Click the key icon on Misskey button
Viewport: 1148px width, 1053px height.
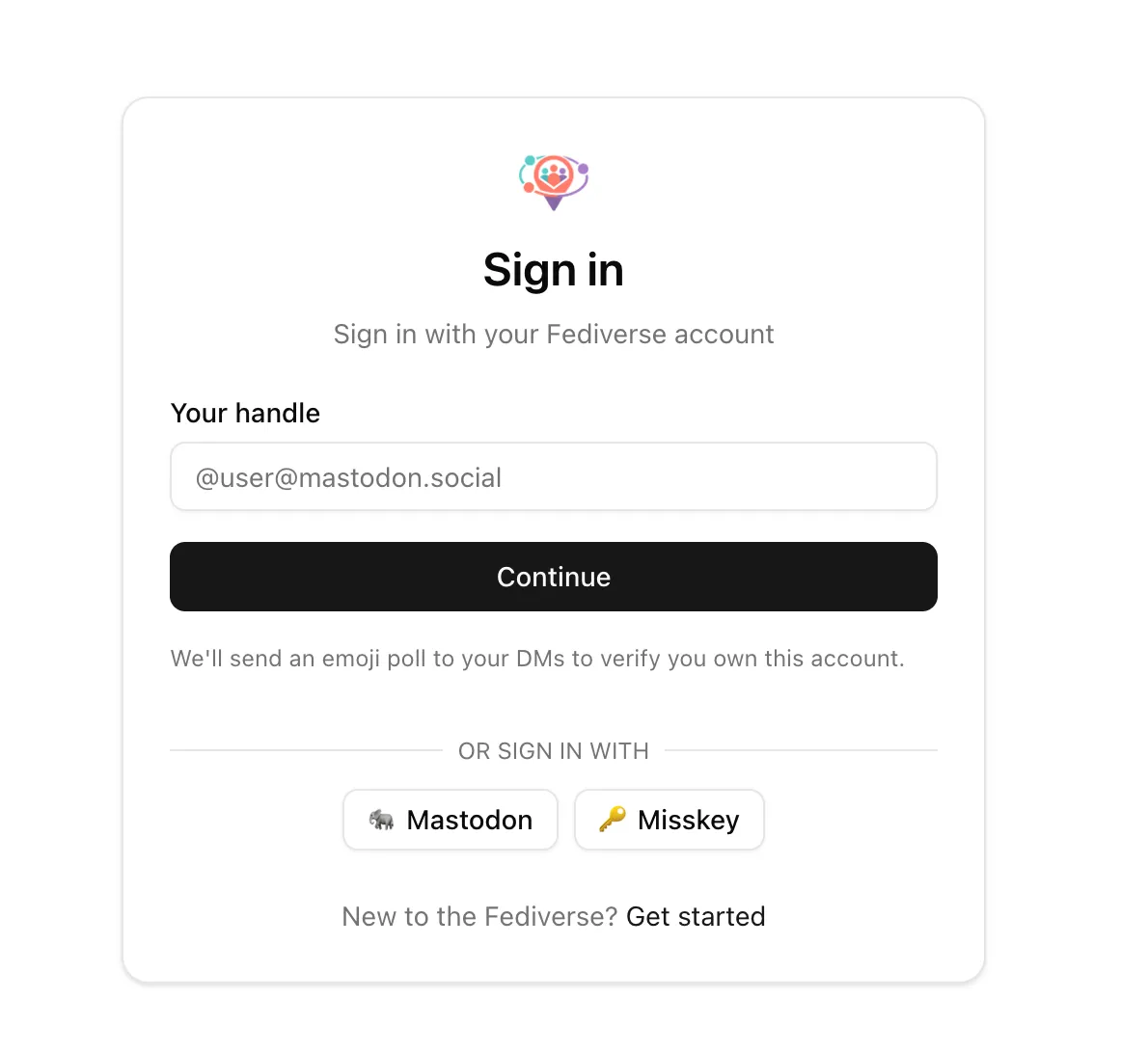click(613, 820)
